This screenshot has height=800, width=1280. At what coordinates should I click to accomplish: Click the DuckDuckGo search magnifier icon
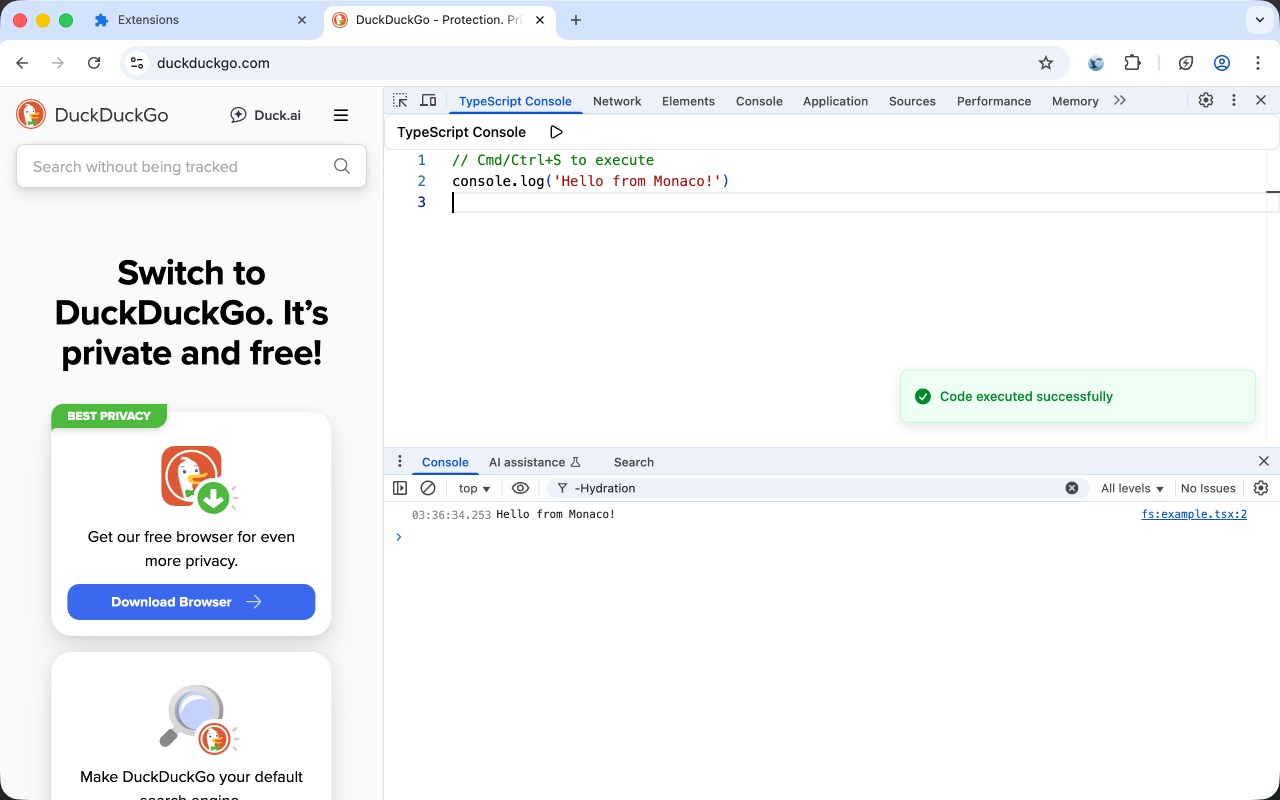pyautogui.click(x=342, y=167)
